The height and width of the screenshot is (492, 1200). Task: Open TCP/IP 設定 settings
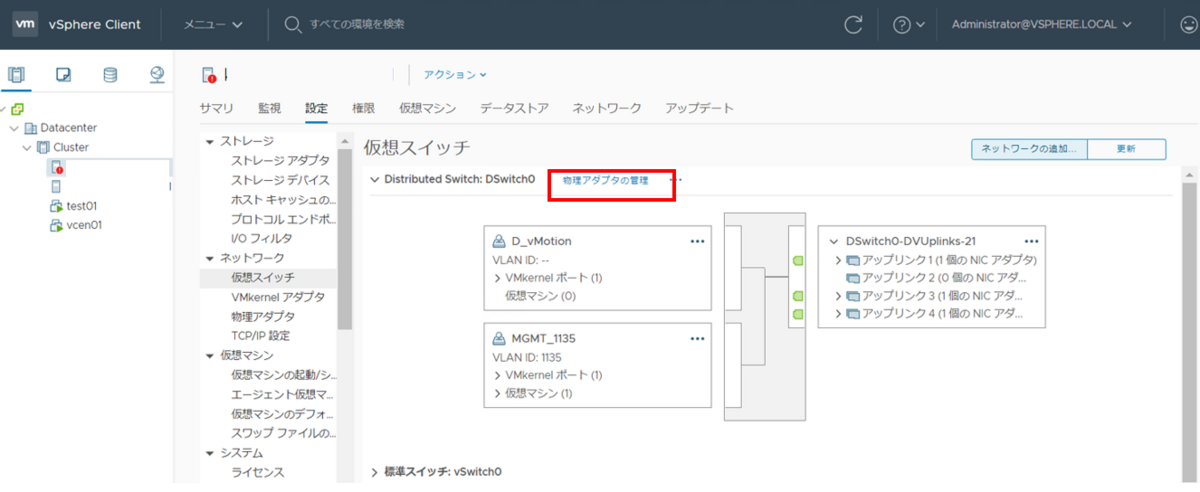point(259,336)
